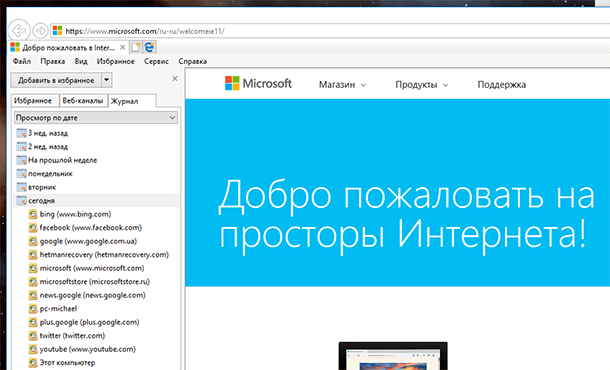Image resolution: width=610 pixels, height=370 pixels.
Task: Click the calendar icon next to 'вторник'
Action: point(21,187)
